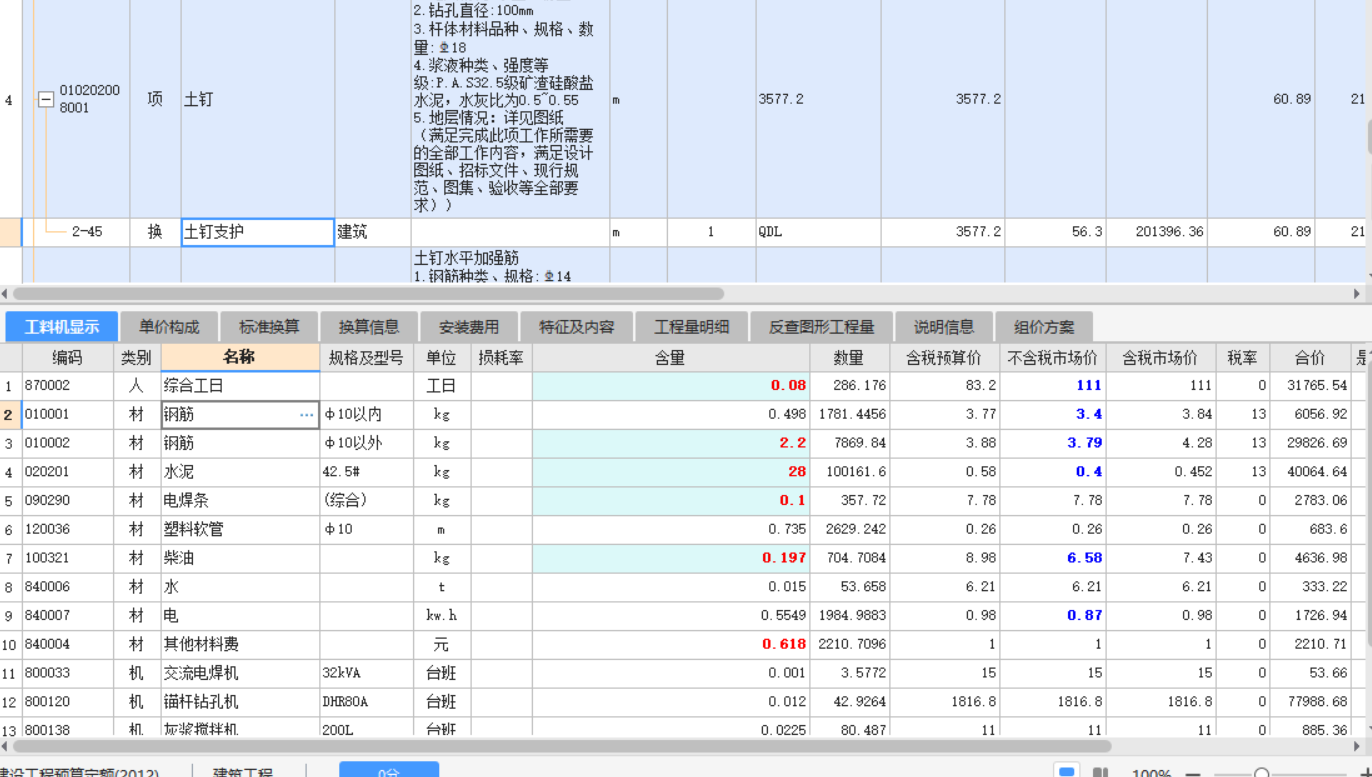1372x777 pixels.
Task: Select the column display mode icon
Action: (x=1099, y=772)
